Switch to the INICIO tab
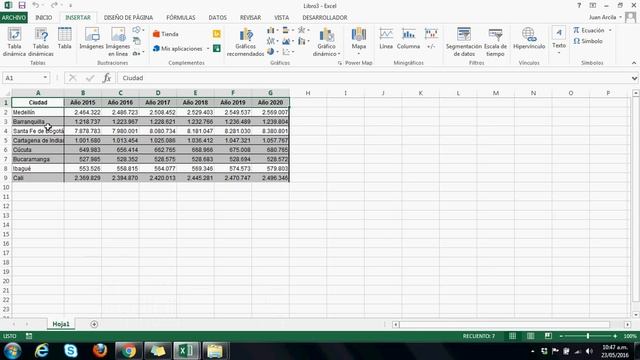This screenshot has height=360, width=640. (44, 18)
